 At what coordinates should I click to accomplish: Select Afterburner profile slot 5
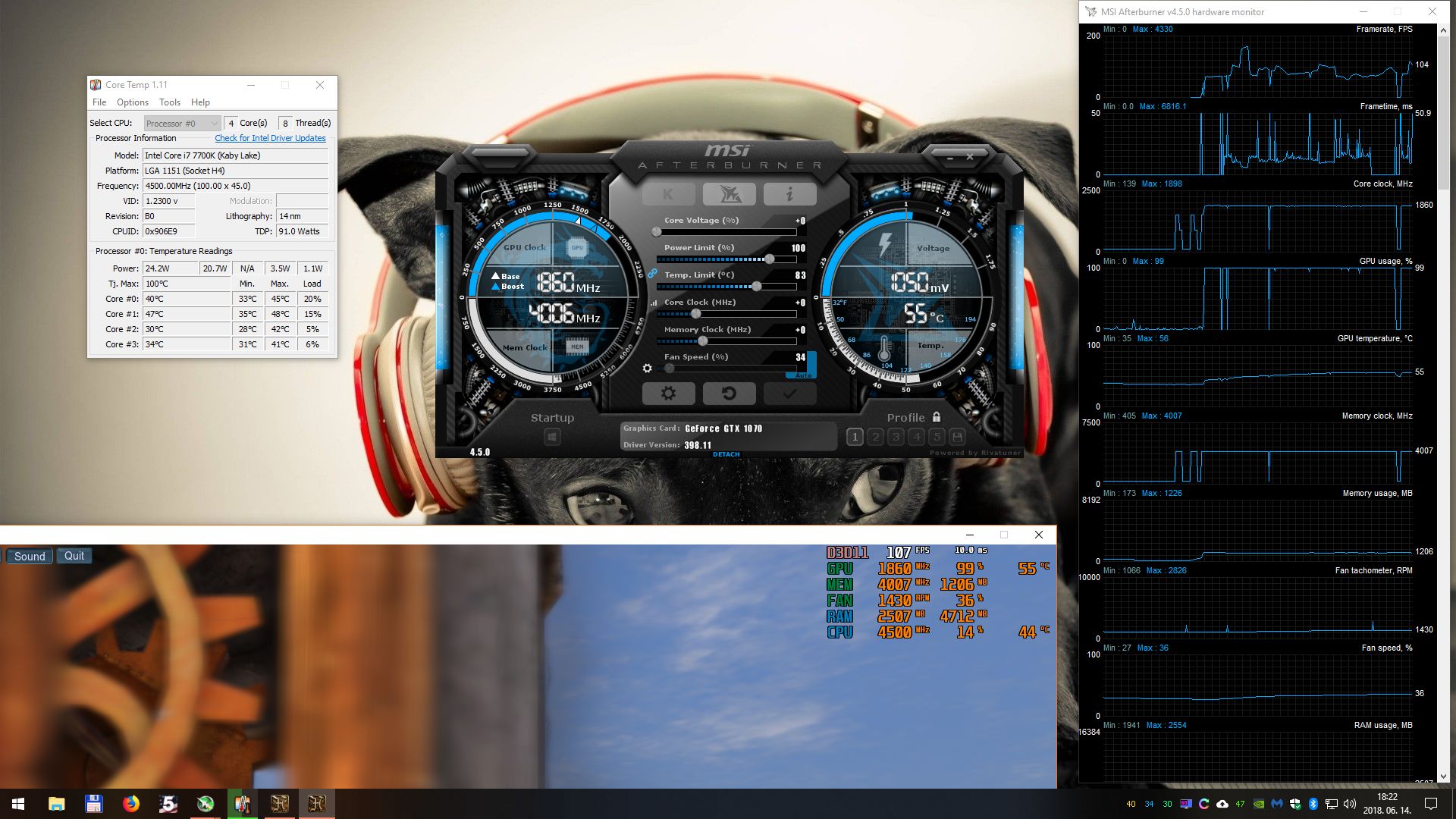937,437
